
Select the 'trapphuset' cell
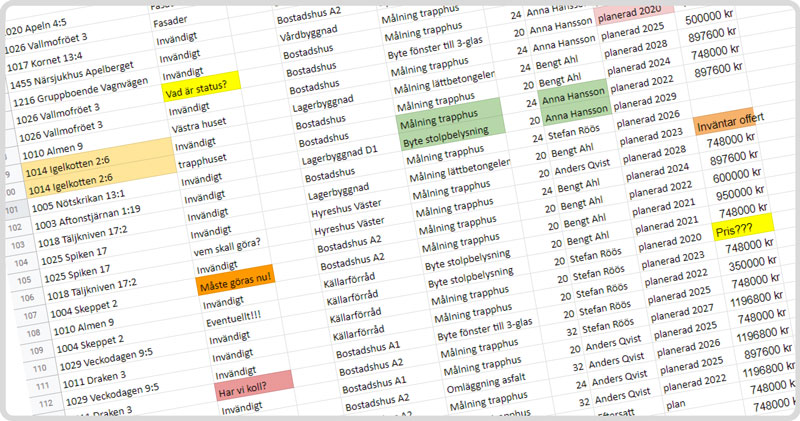(x=203, y=162)
